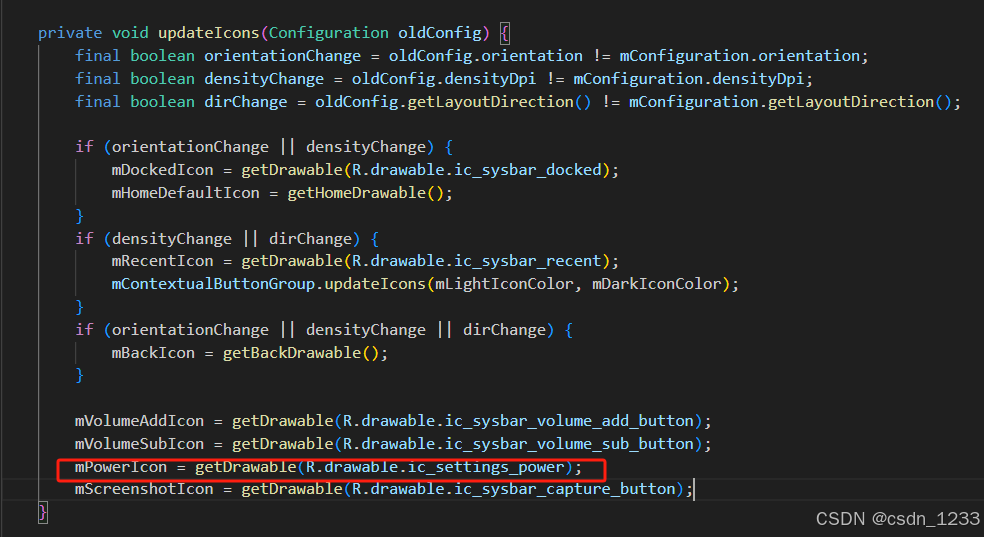Click the 'Configuration' parameter type

(328, 33)
